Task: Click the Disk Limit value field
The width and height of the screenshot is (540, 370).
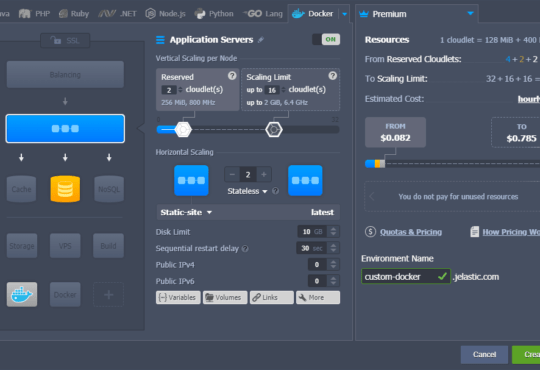Action: (313, 232)
